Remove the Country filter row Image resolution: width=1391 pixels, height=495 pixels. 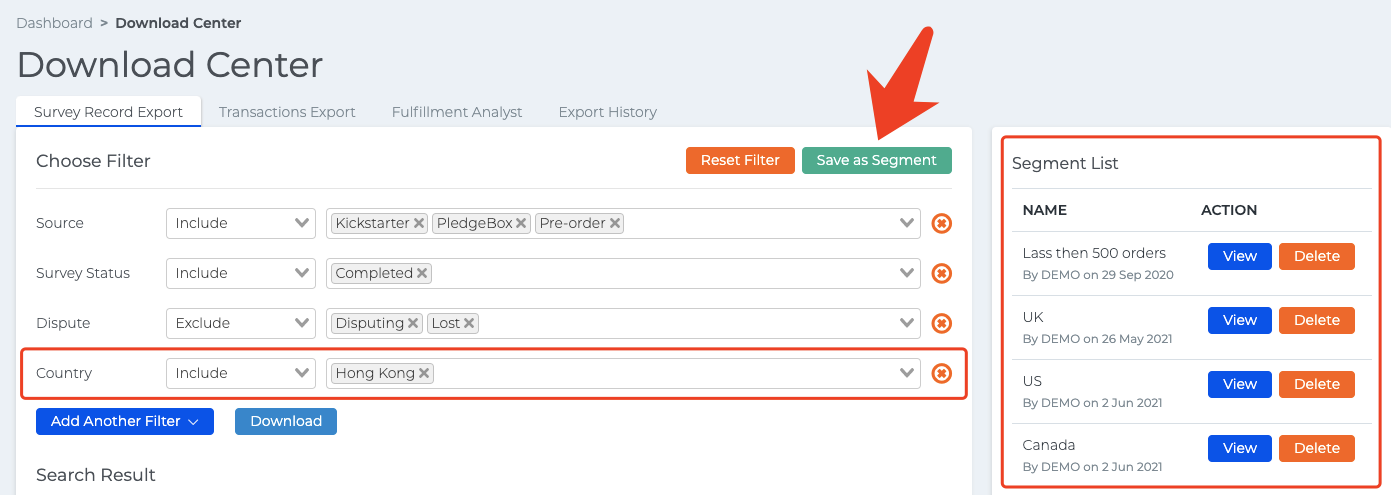click(x=941, y=373)
